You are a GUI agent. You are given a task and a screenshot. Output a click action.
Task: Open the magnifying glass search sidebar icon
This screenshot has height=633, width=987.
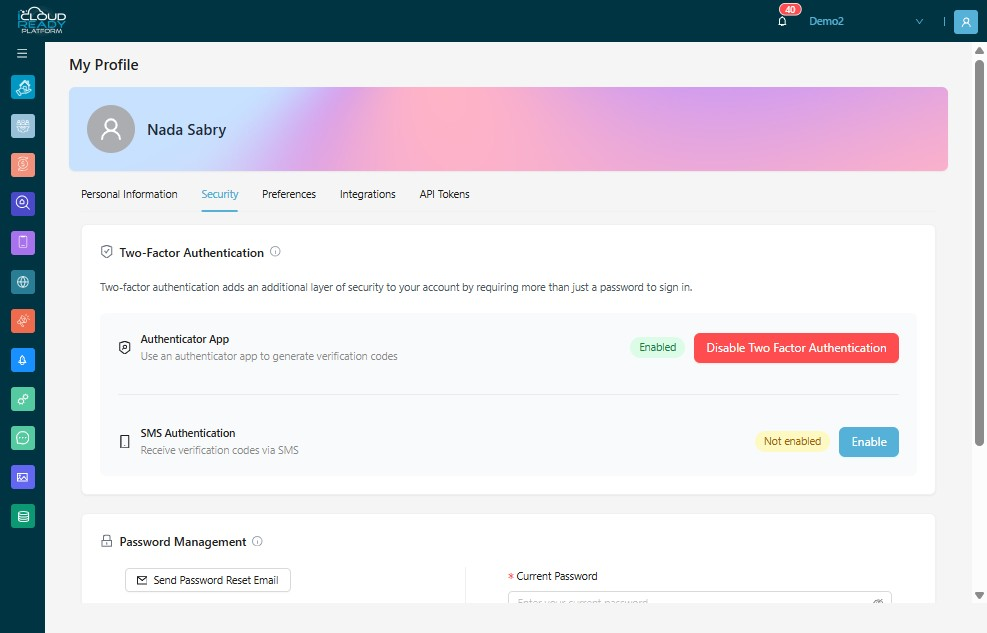(x=23, y=204)
